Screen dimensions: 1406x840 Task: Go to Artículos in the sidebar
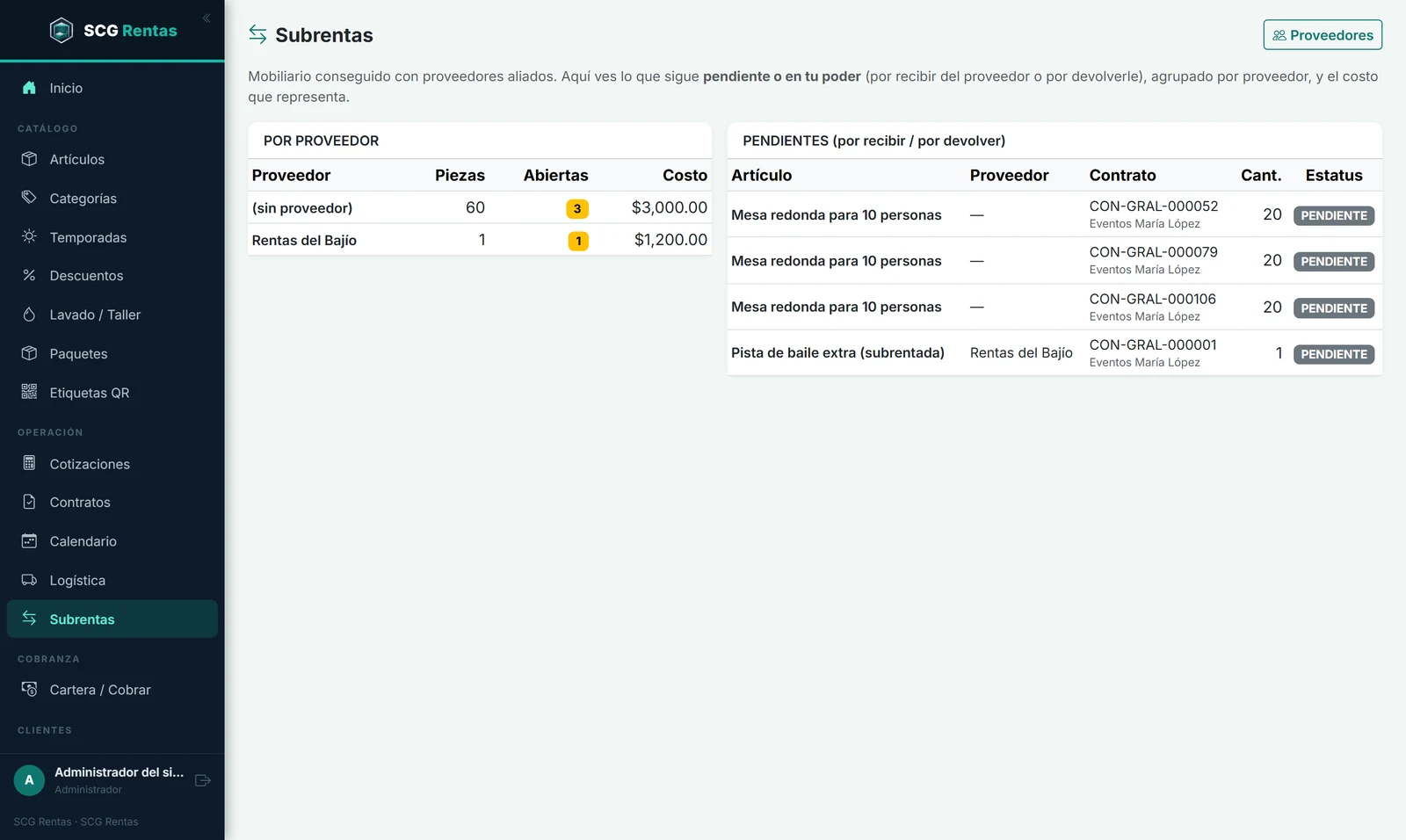pos(112,159)
